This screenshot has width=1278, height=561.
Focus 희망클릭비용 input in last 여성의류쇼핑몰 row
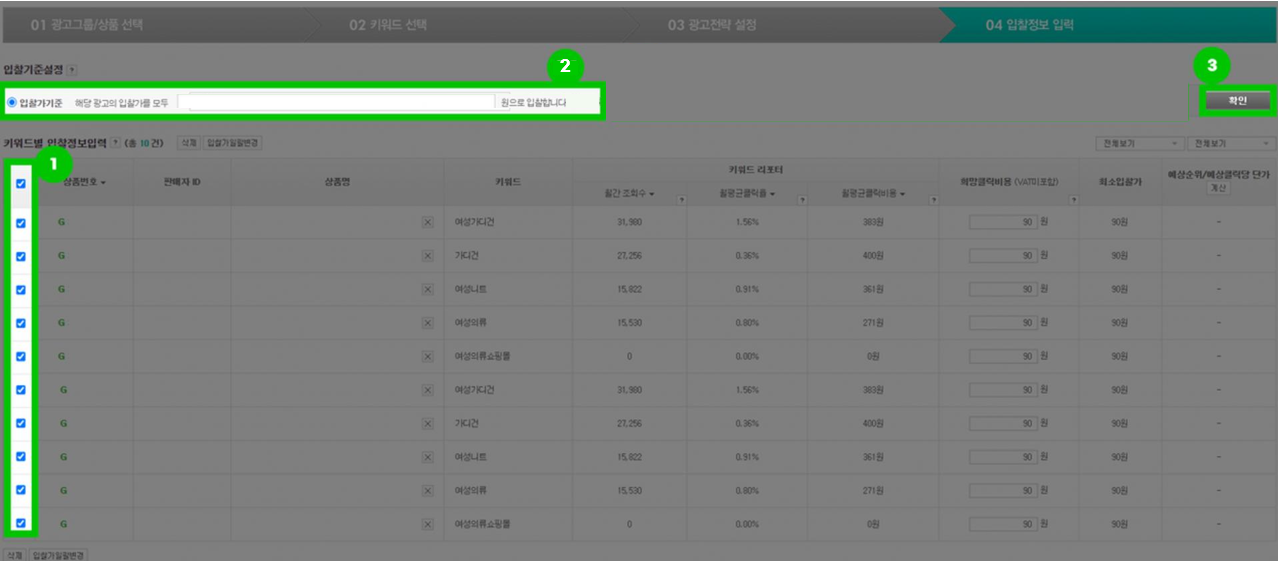[1003, 524]
